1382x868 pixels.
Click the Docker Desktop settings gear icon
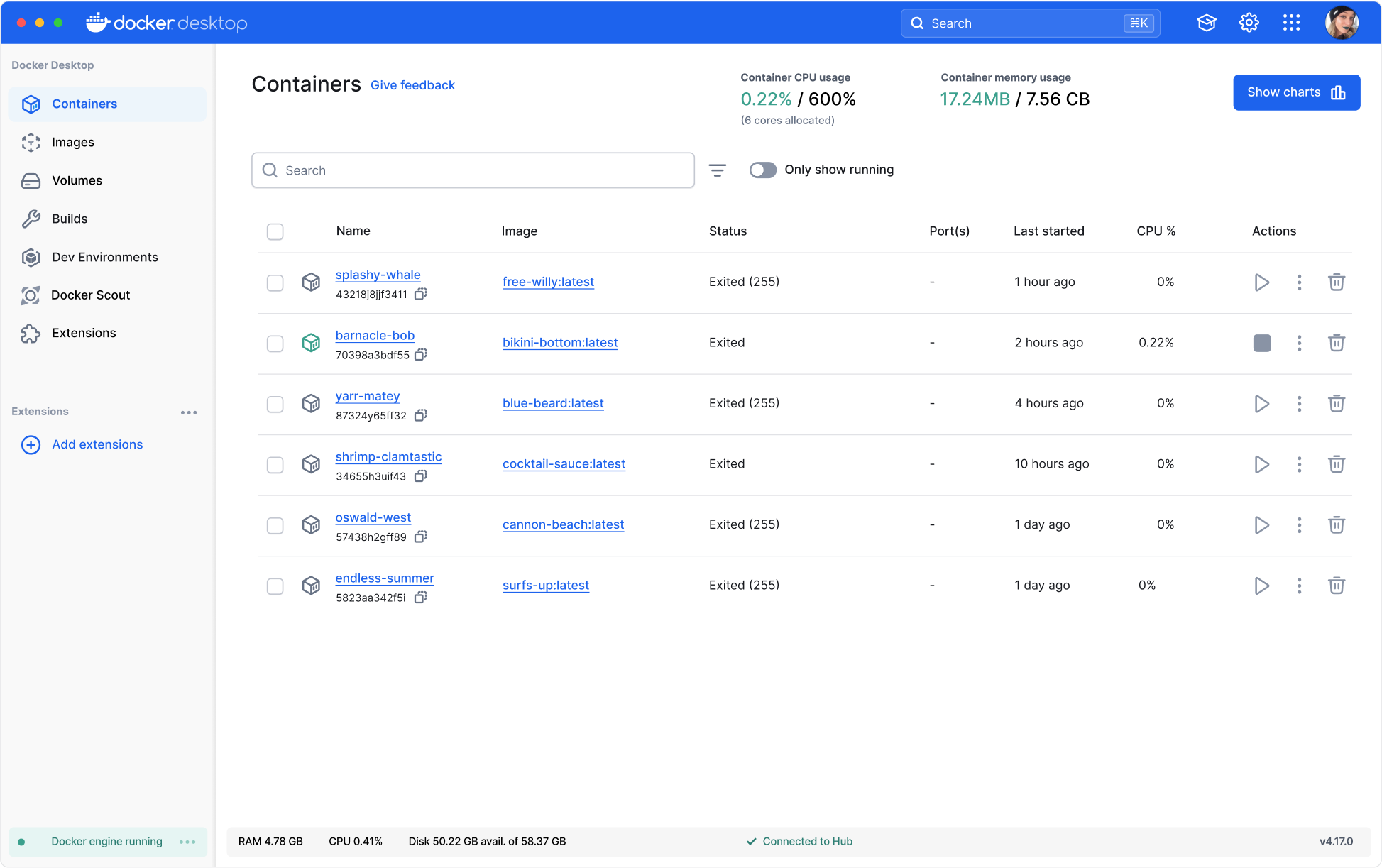pyautogui.click(x=1249, y=22)
